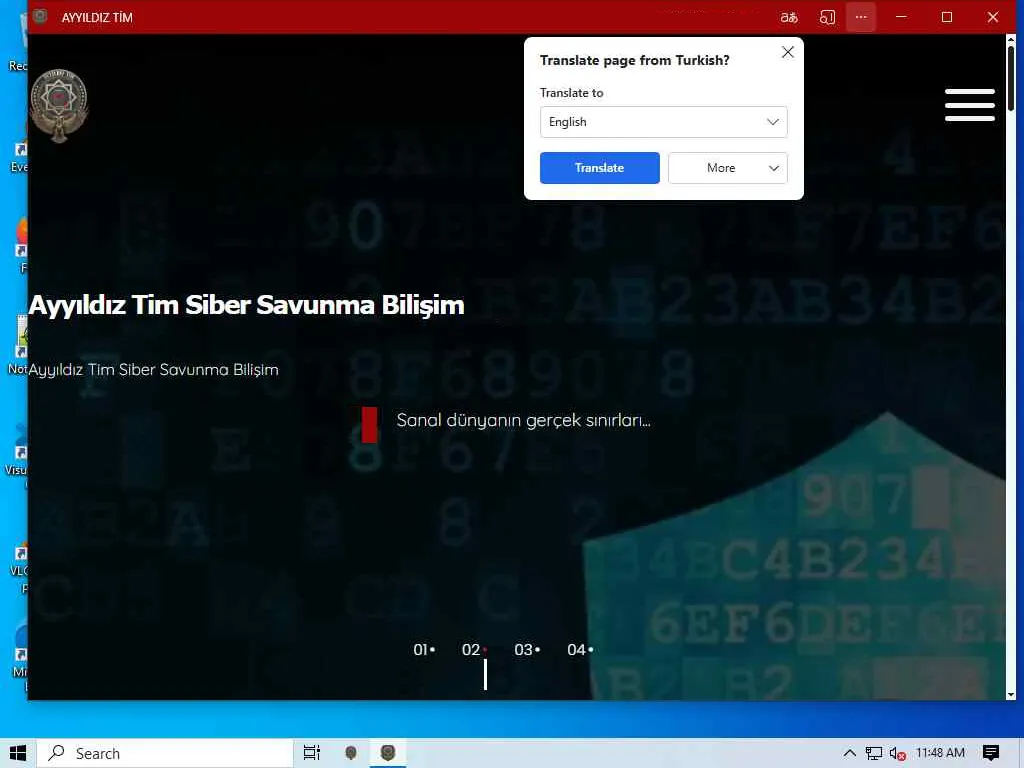Open the hamburger menu on the website

click(x=970, y=105)
